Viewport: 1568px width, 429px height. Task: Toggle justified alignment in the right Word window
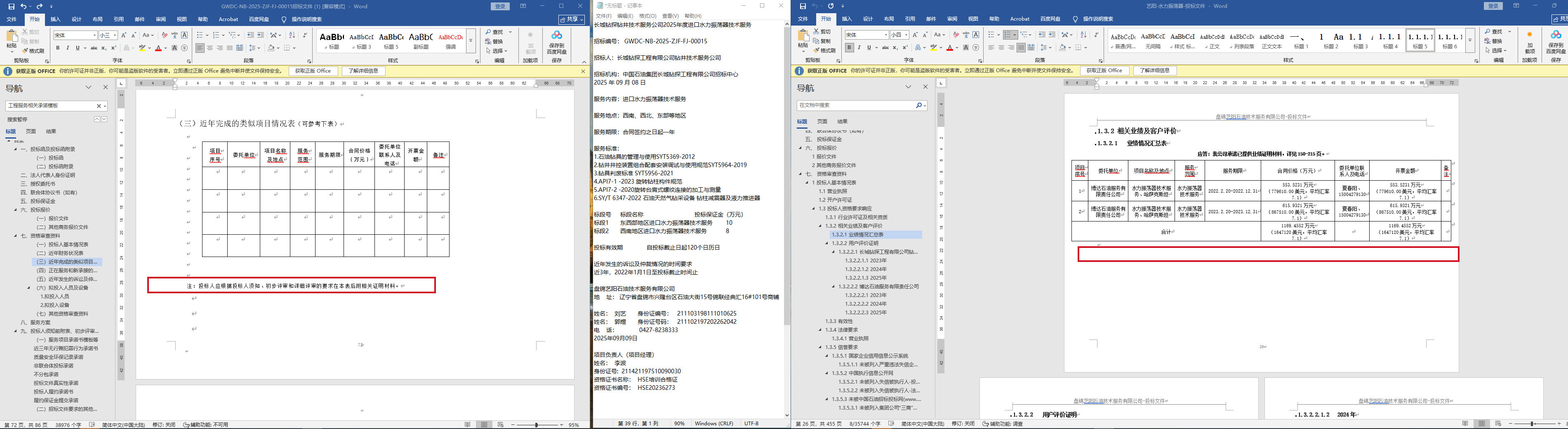[1021, 47]
